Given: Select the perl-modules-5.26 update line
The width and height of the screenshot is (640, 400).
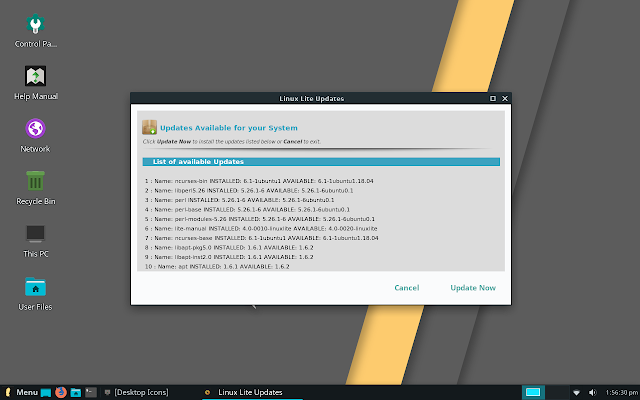Looking at the screenshot, I should (260, 219).
